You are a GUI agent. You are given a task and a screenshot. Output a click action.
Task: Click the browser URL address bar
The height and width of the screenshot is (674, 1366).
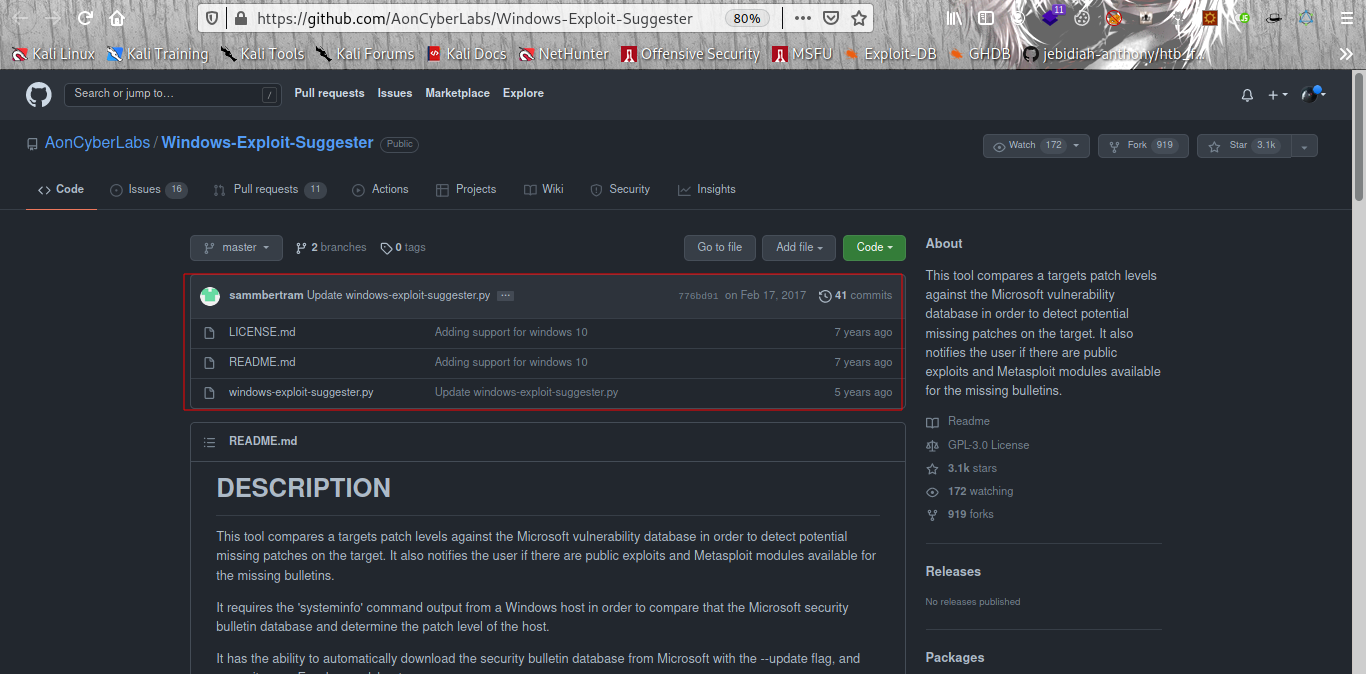pos(474,18)
